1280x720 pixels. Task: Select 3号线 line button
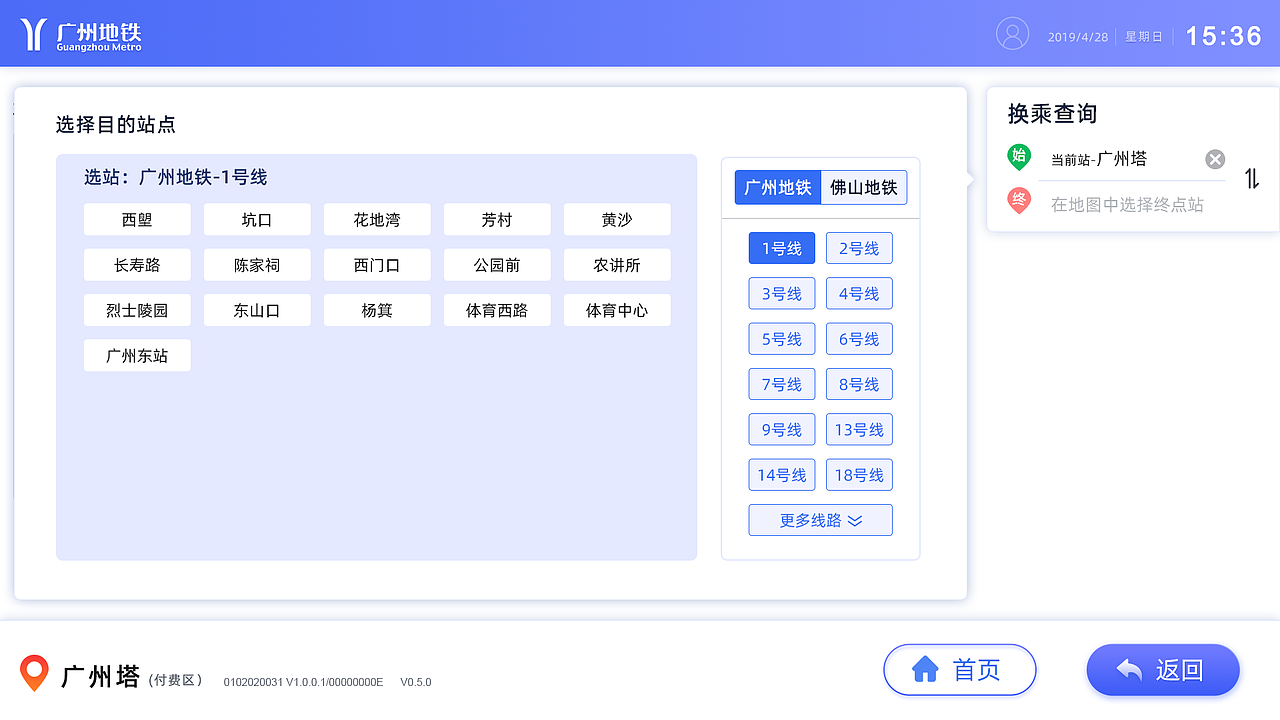click(782, 294)
